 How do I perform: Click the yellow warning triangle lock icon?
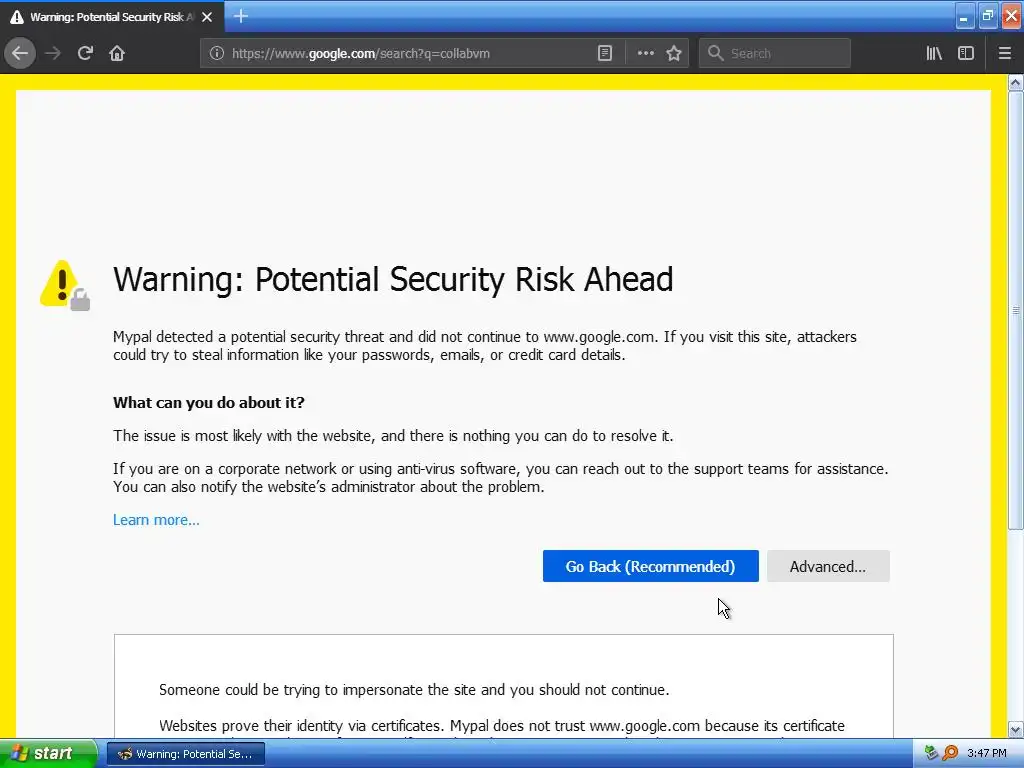tap(64, 285)
